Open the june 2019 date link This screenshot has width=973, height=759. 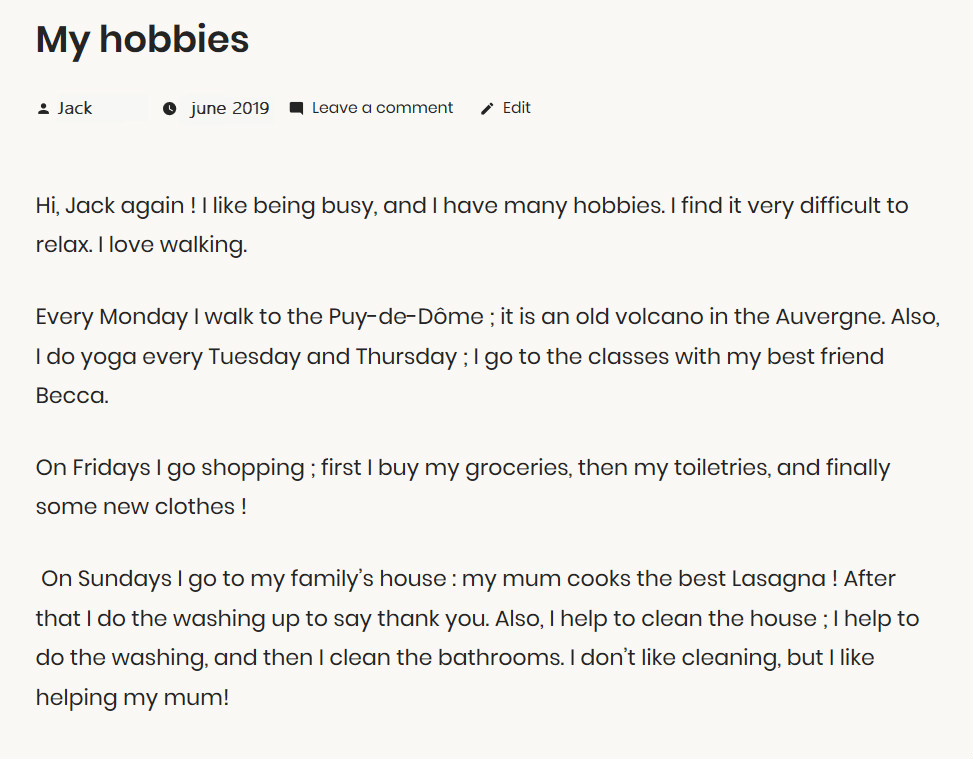click(230, 108)
